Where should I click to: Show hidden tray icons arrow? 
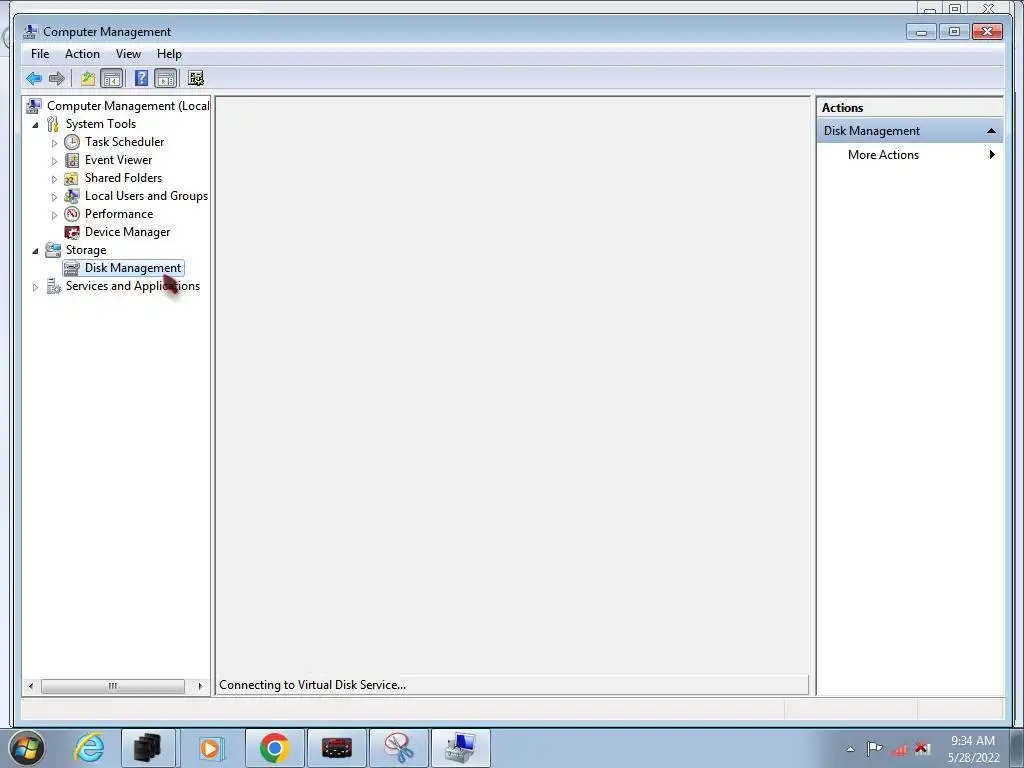[850, 749]
